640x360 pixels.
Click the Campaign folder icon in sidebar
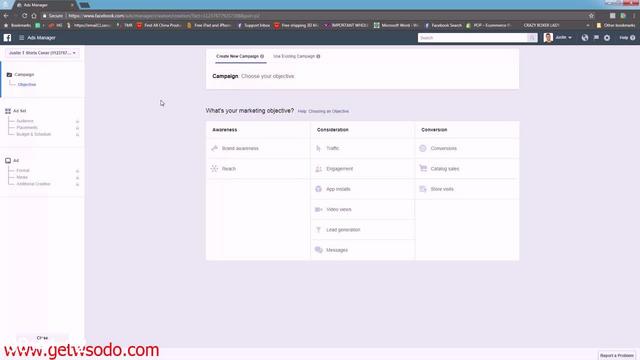(x=9, y=75)
